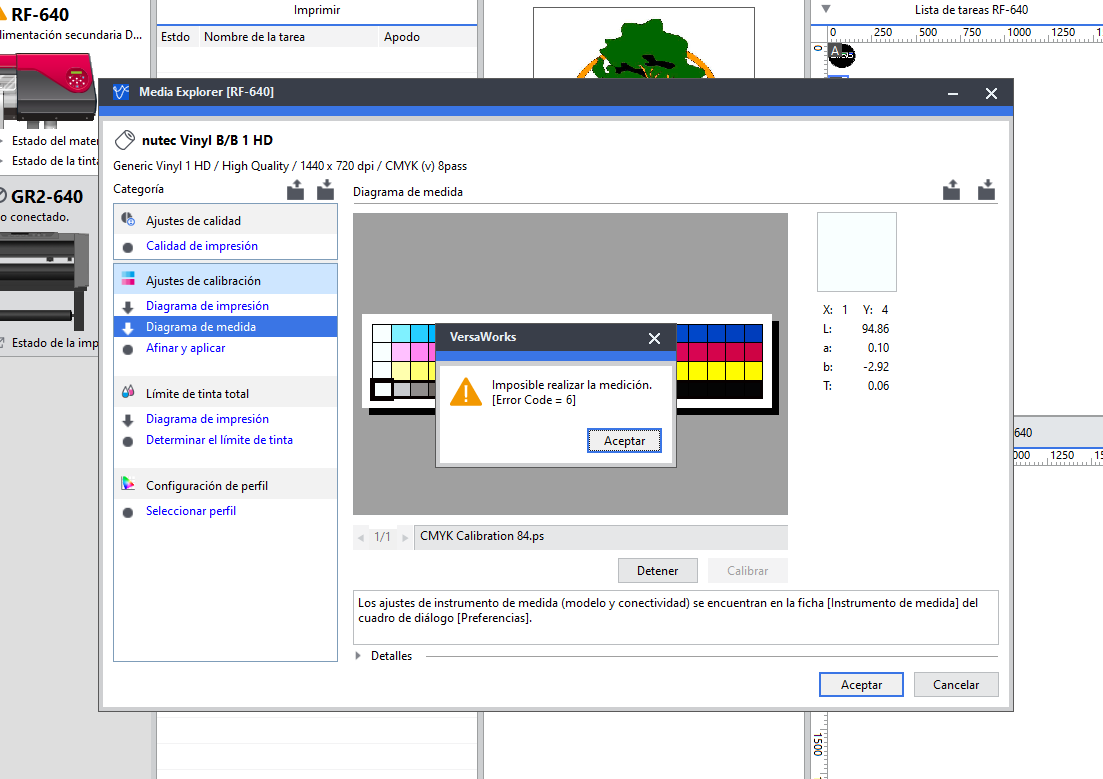This screenshot has height=779, width=1103.
Task: Click the b value -2.92
Action: point(876,367)
